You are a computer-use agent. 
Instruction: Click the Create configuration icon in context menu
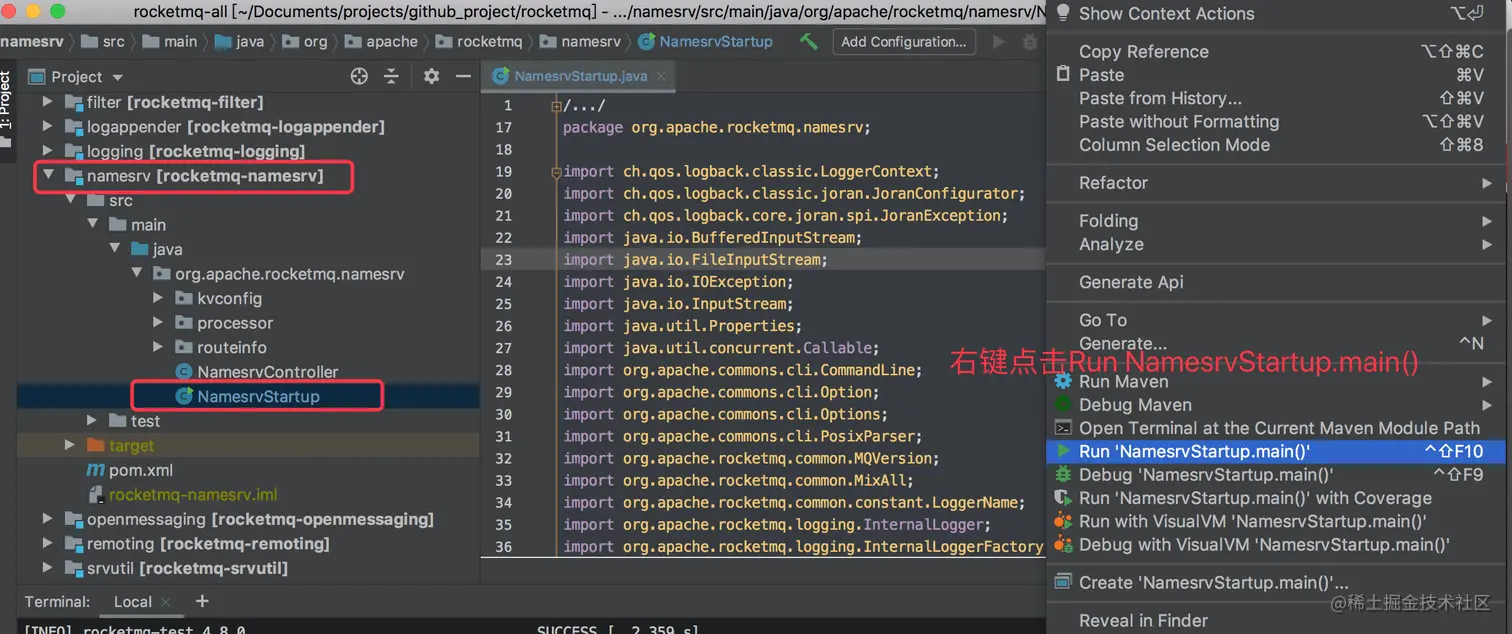click(x=1062, y=582)
